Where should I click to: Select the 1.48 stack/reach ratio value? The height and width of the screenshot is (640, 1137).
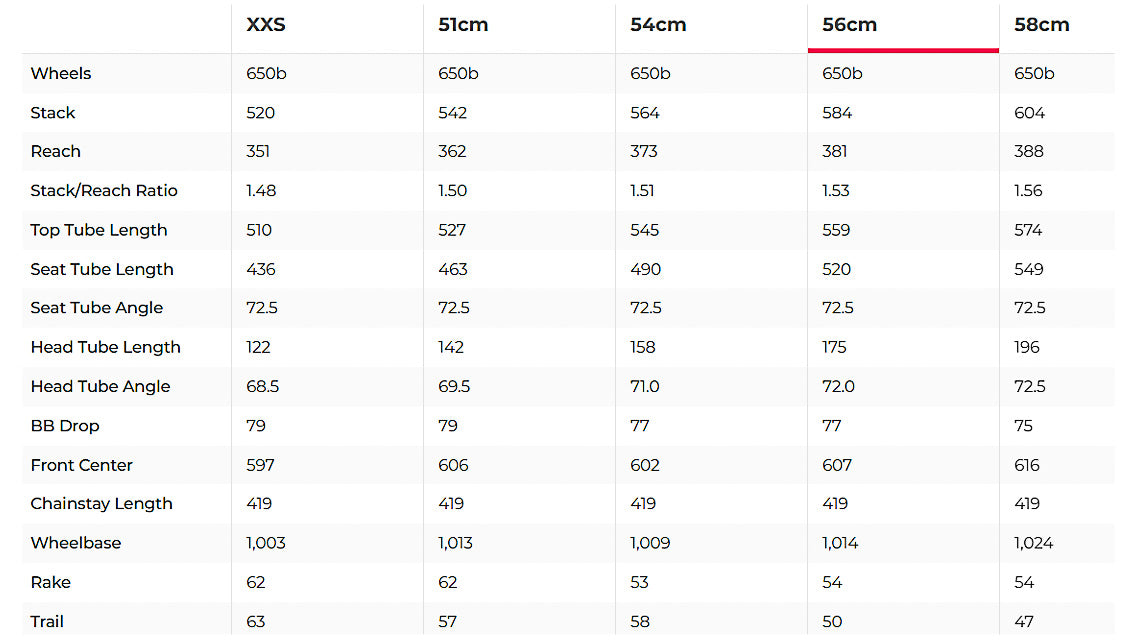pos(262,191)
